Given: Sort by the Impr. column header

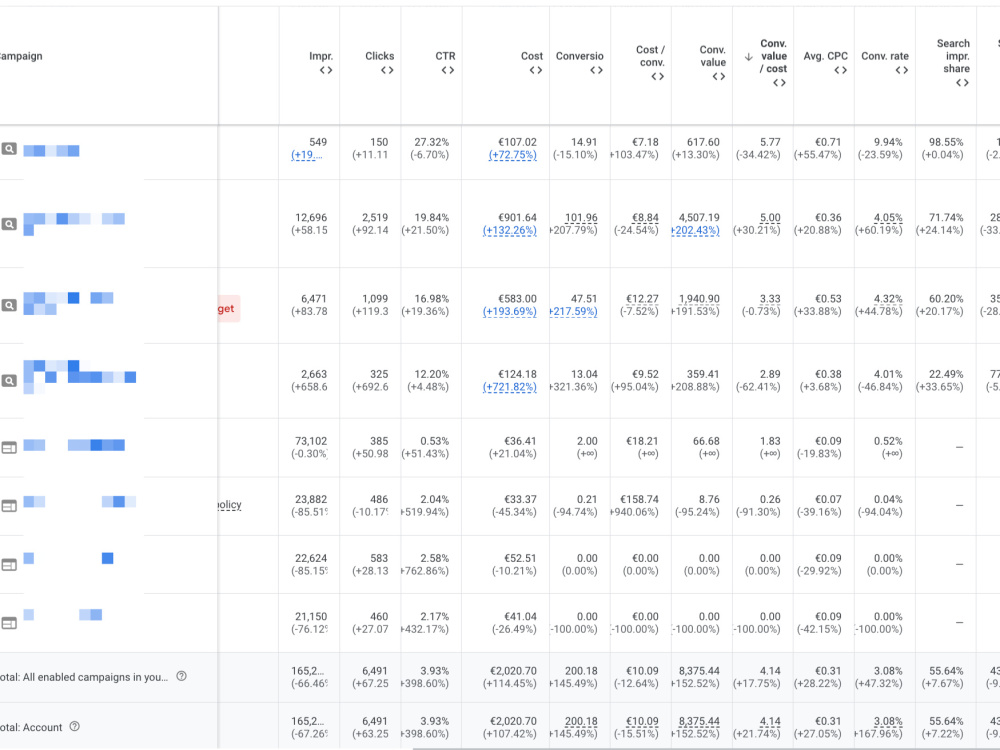Looking at the screenshot, I should pyautogui.click(x=321, y=56).
